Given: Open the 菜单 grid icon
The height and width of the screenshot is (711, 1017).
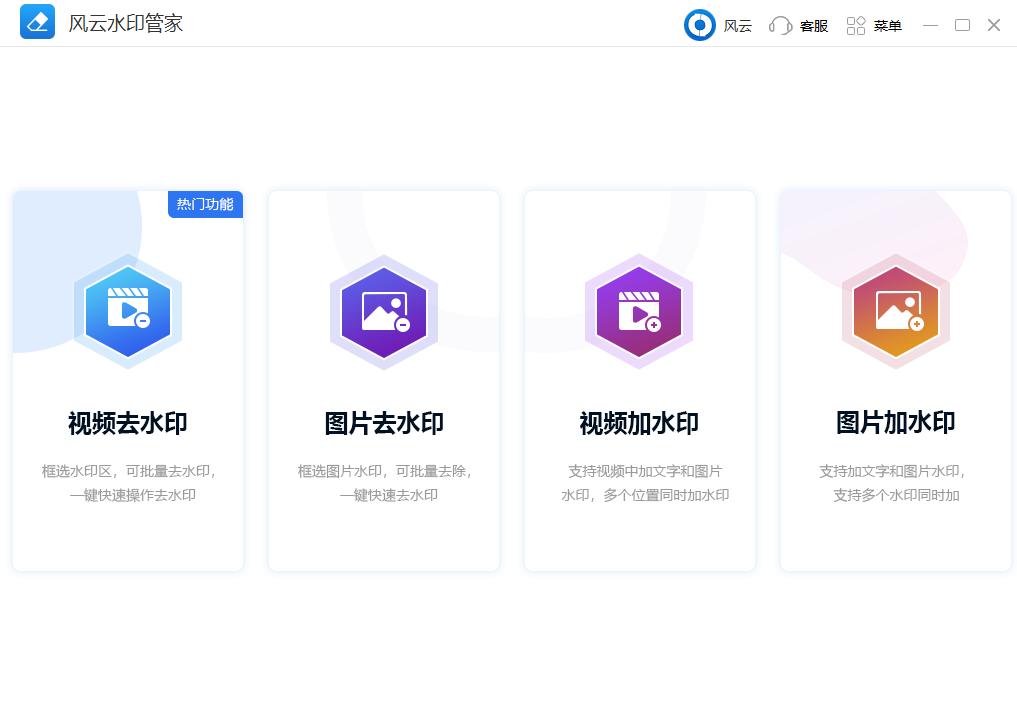Looking at the screenshot, I should tap(856, 25).
